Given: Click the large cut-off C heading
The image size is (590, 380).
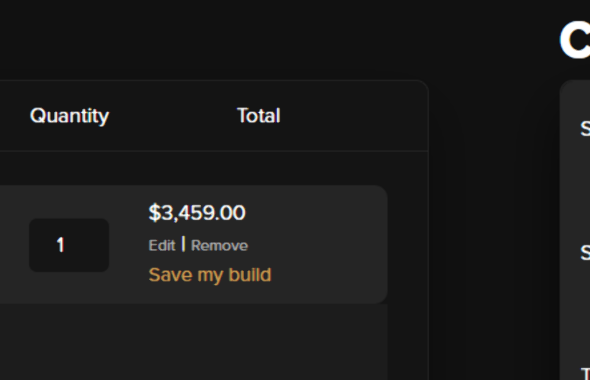Looking at the screenshot, I should [x=575, y=40].
